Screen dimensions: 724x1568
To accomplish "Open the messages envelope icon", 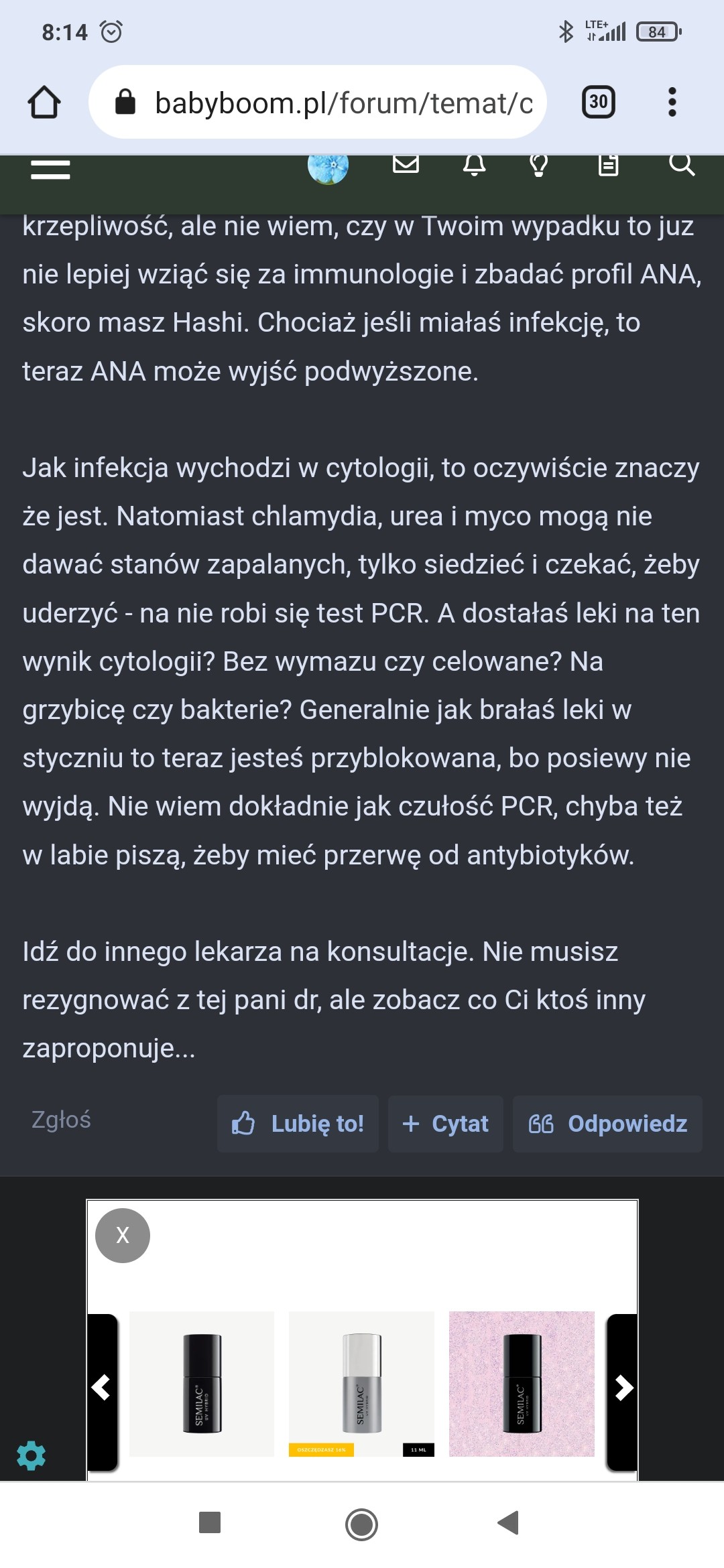I will coord(406,164).
